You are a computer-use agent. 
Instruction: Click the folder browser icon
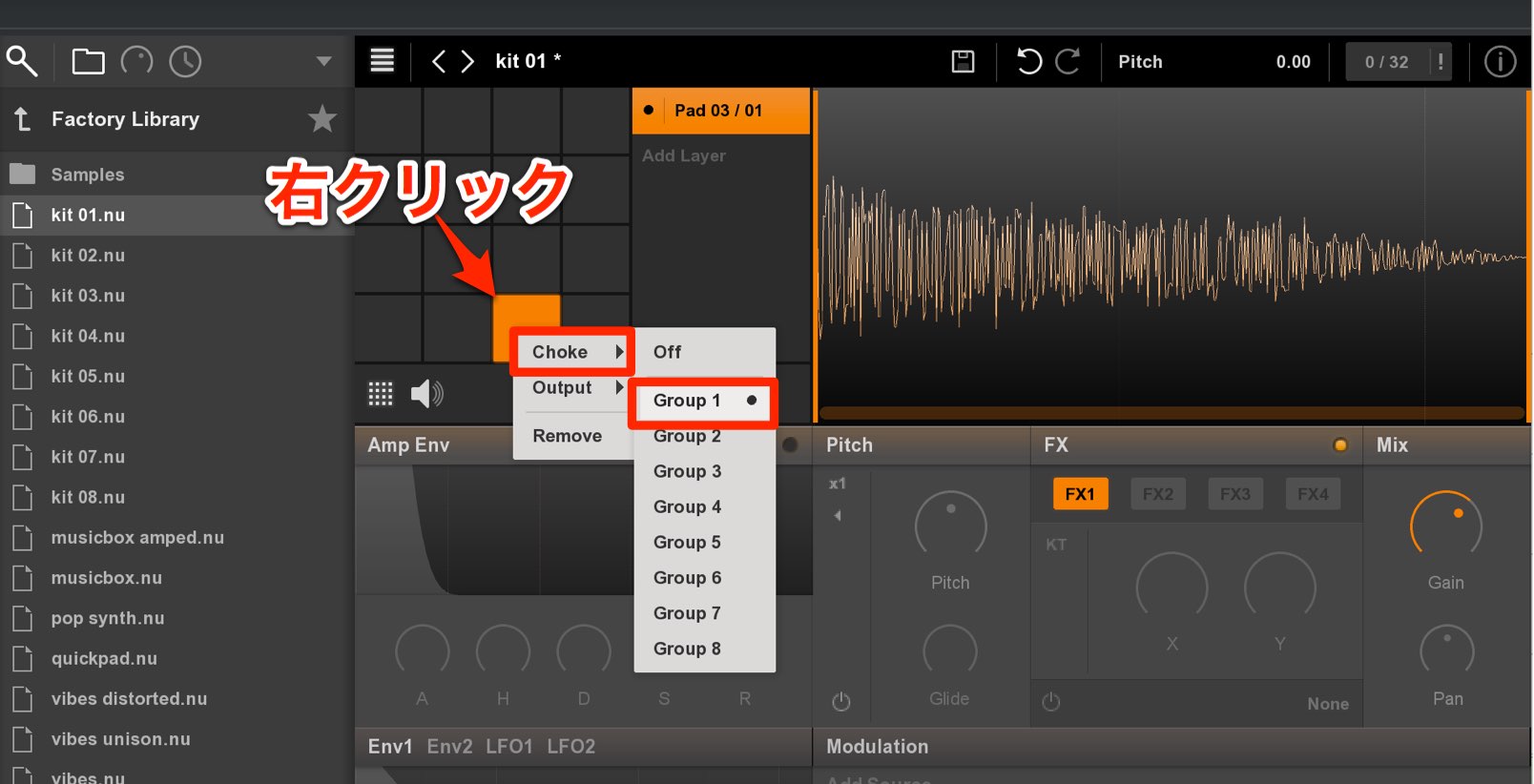(x=88, y=62)
